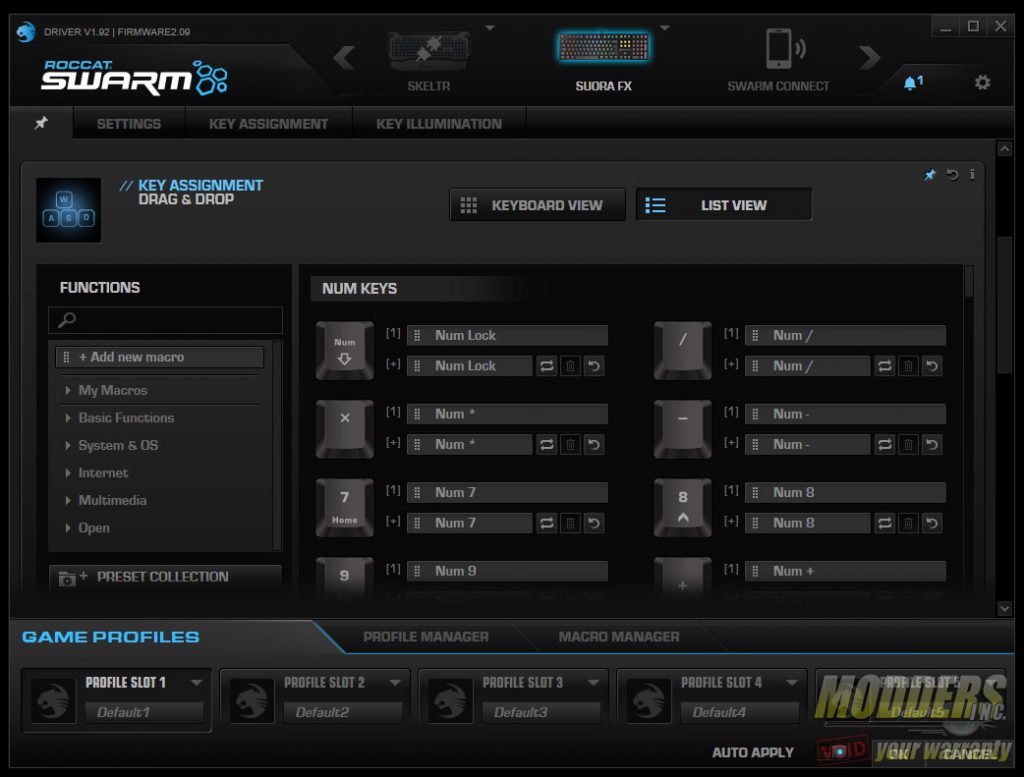
Task: Select primary Num 9 assignment field
Action: (x=507, y=571)
